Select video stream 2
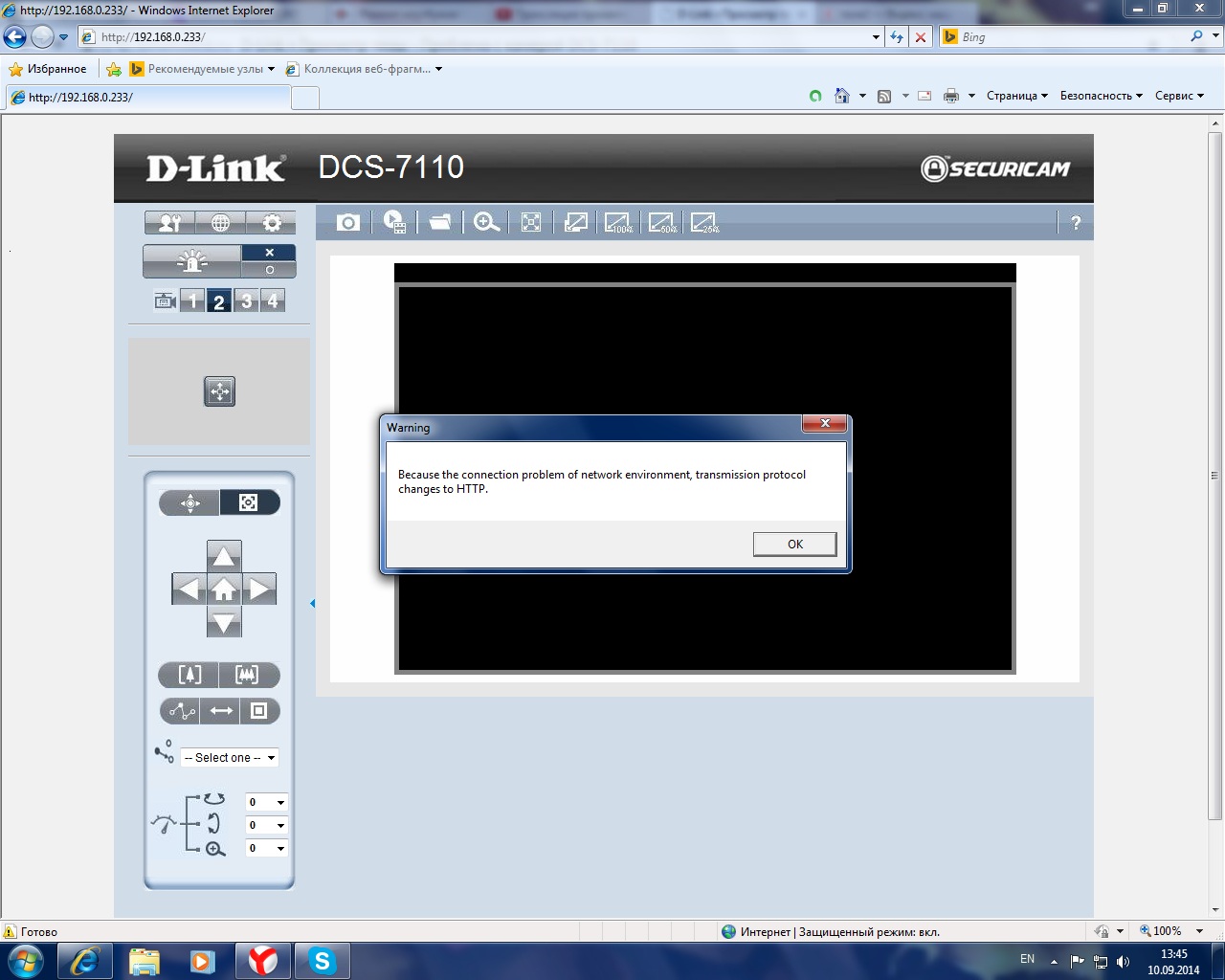The image size is (1225, 980). [219, 301]
